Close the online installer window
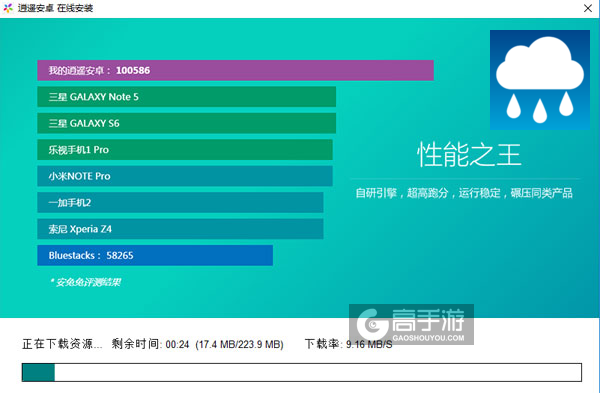Image resolution: width=600 pixels, height=393 pixels. 588,8
